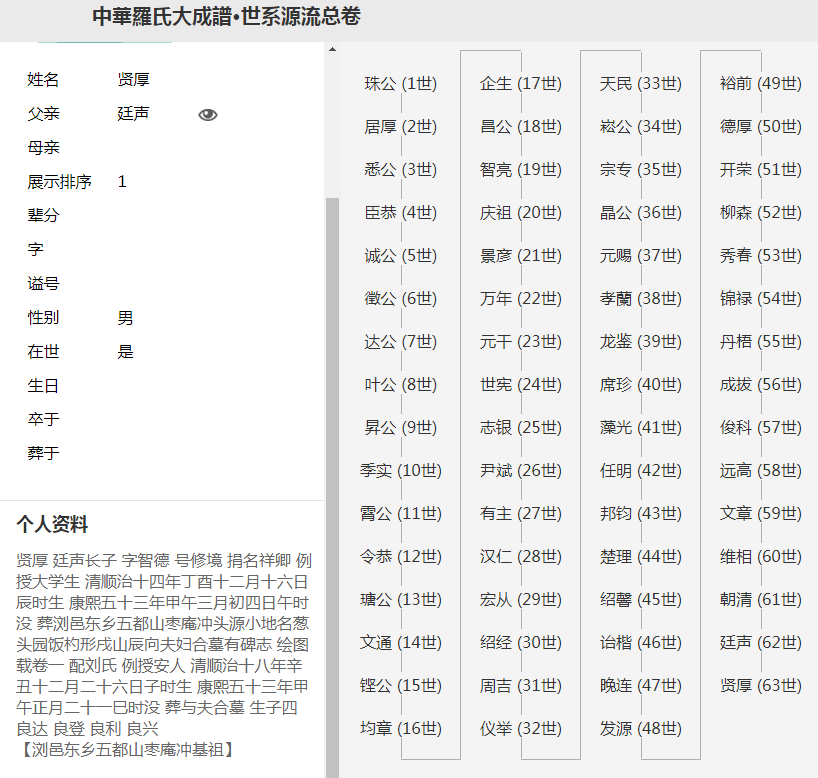
Task: Click 铿公 (15世)
Action: pos(401,686)
